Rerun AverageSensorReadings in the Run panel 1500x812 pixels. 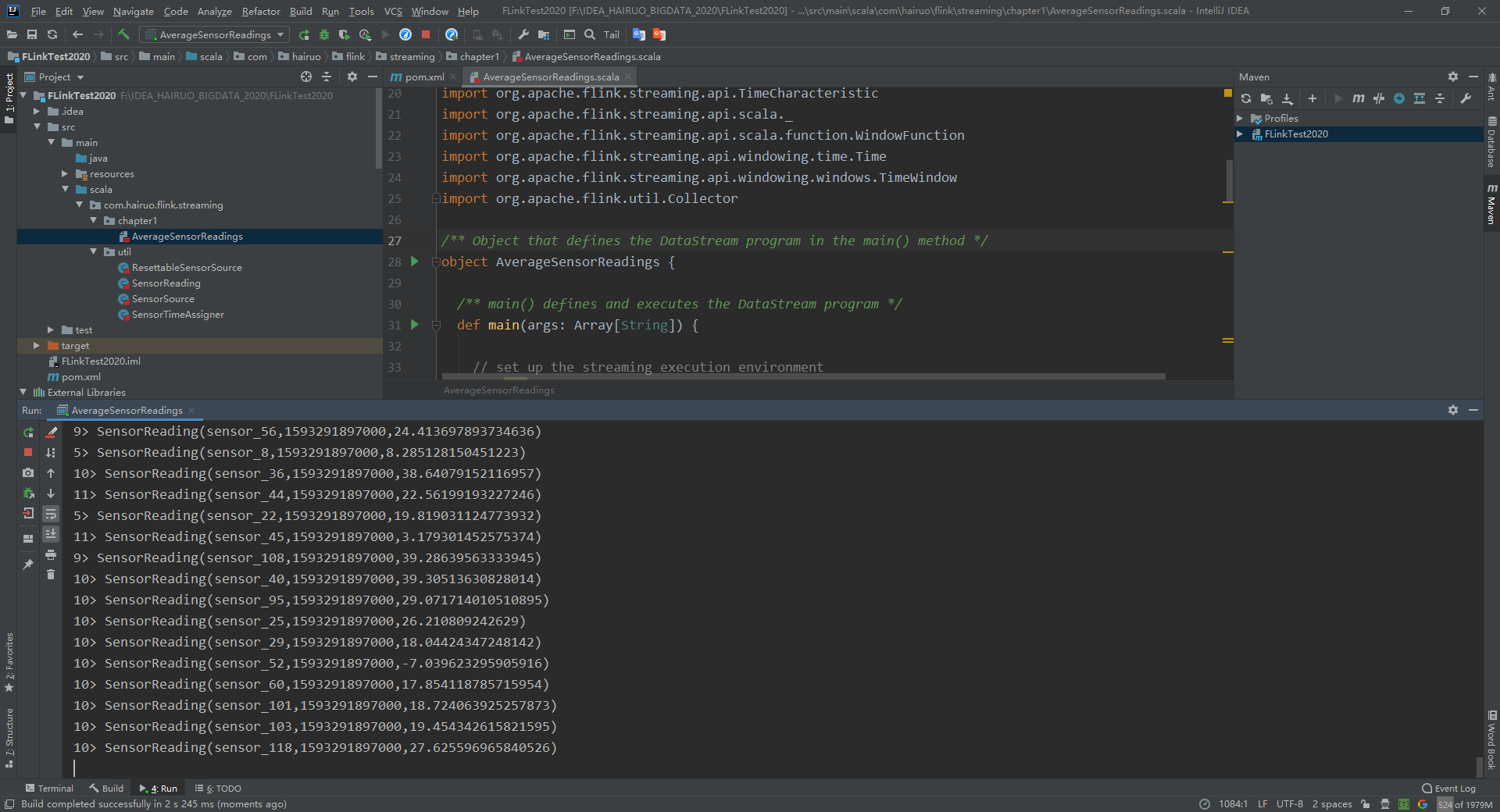(x=29, y=432)
